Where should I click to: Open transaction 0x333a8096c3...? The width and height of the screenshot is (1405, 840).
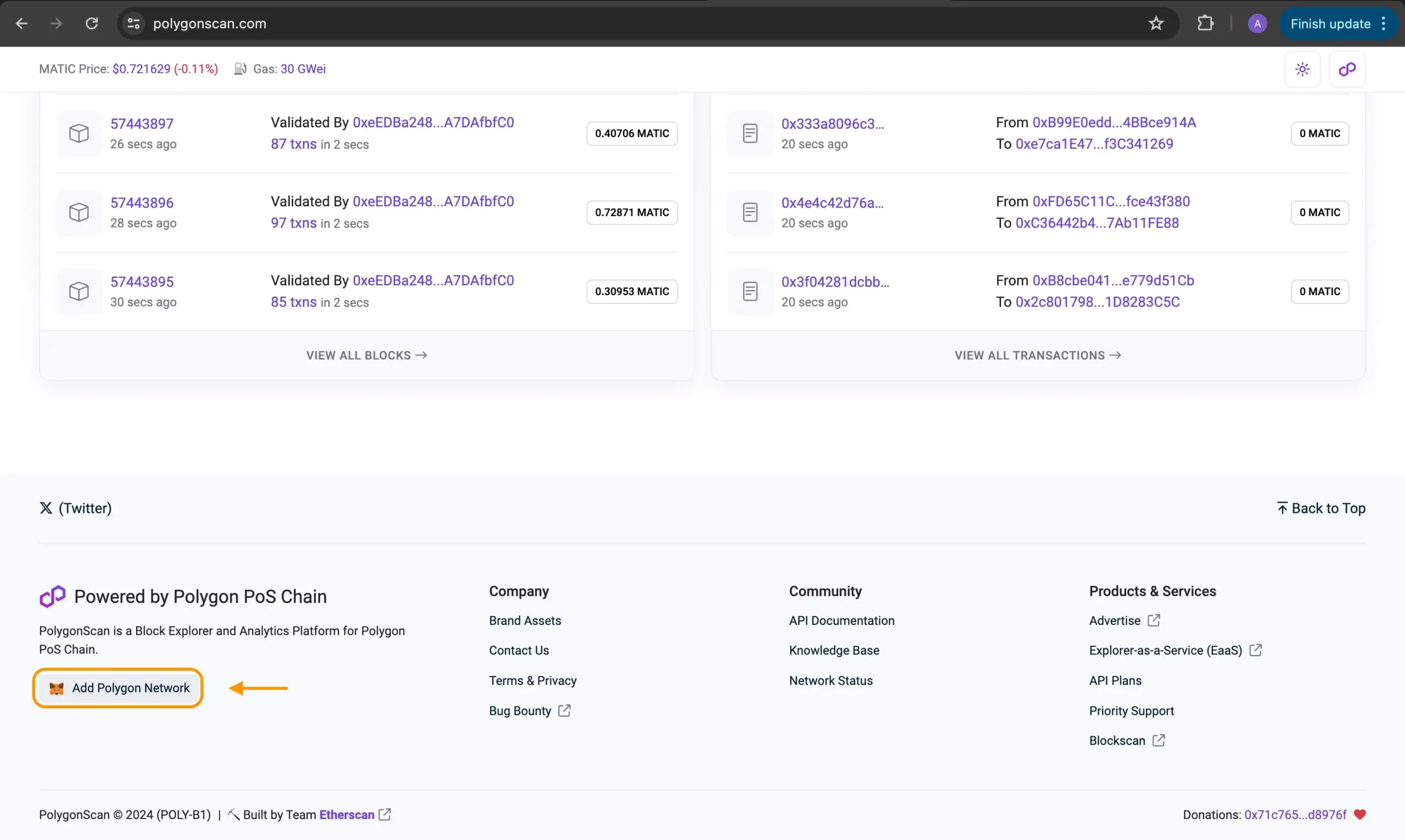[x=832, y=123]
